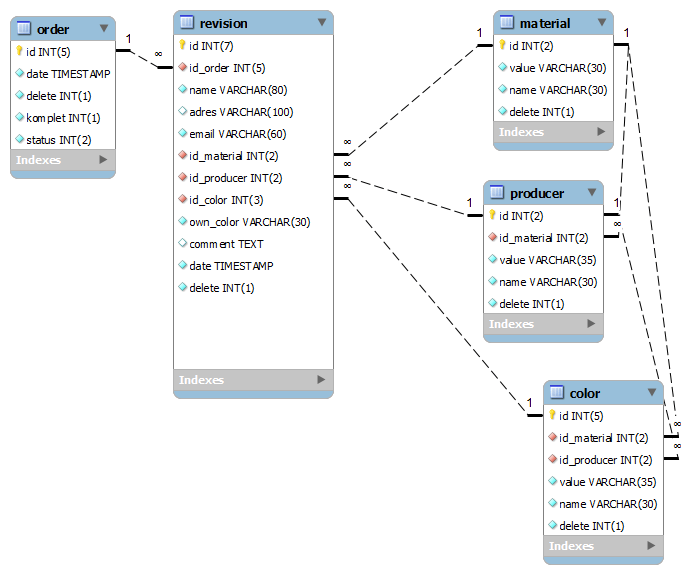Click the revision table header icon

186,23
